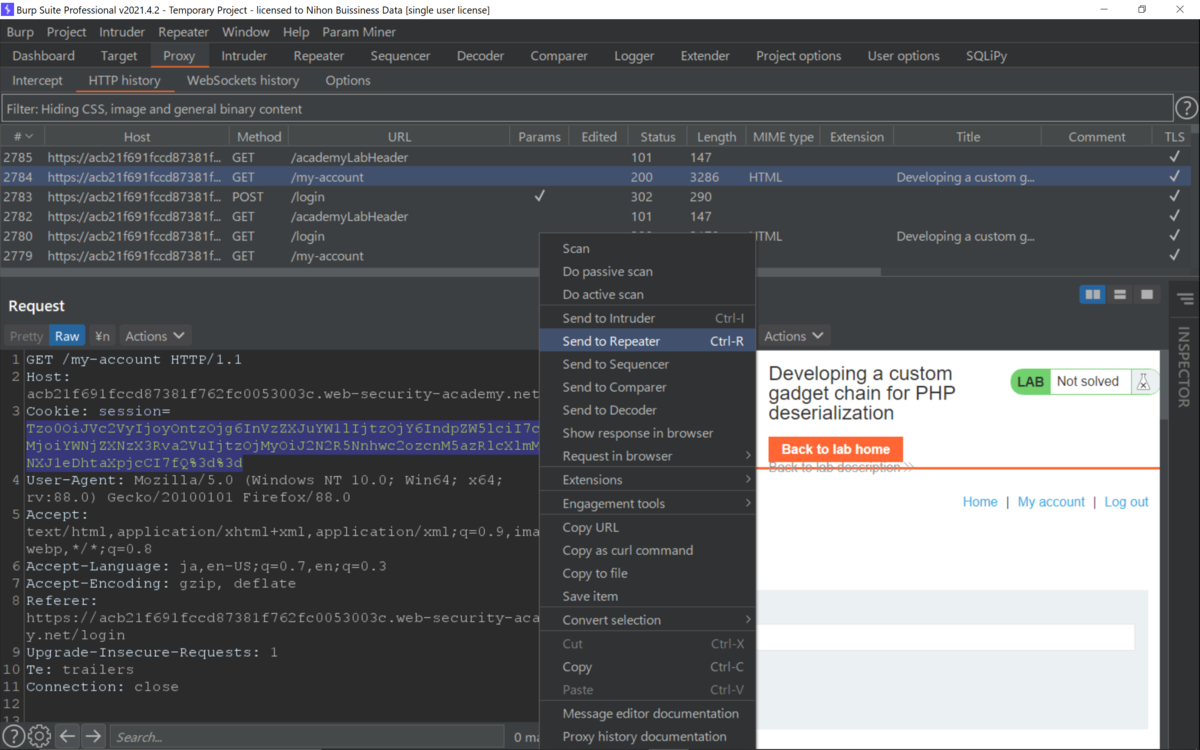Sort by the # column arrow
This screenshot has width=1200, height=750.
tap(28, 137)
